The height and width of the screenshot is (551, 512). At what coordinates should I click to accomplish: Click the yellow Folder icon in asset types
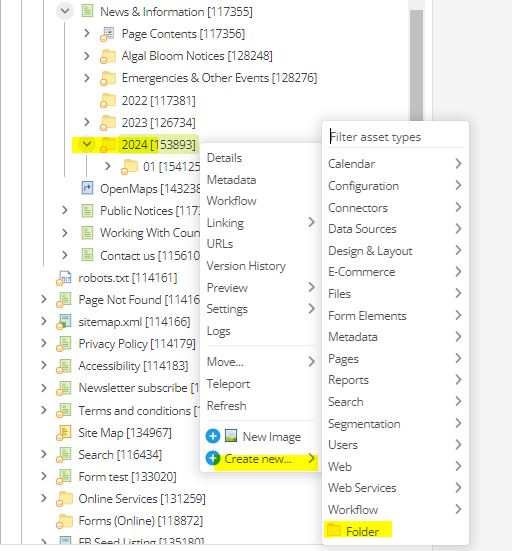[334, 530]
